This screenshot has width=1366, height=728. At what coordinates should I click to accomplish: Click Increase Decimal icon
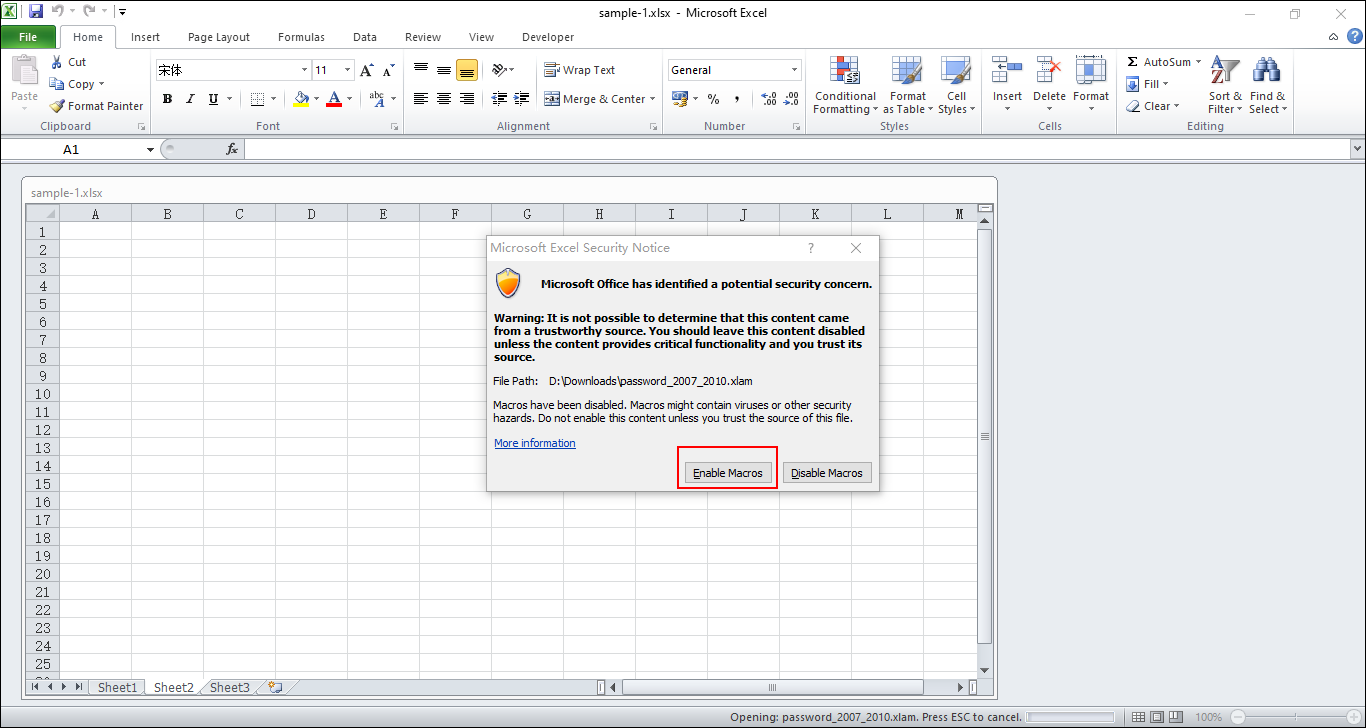(x=768, y=99)
